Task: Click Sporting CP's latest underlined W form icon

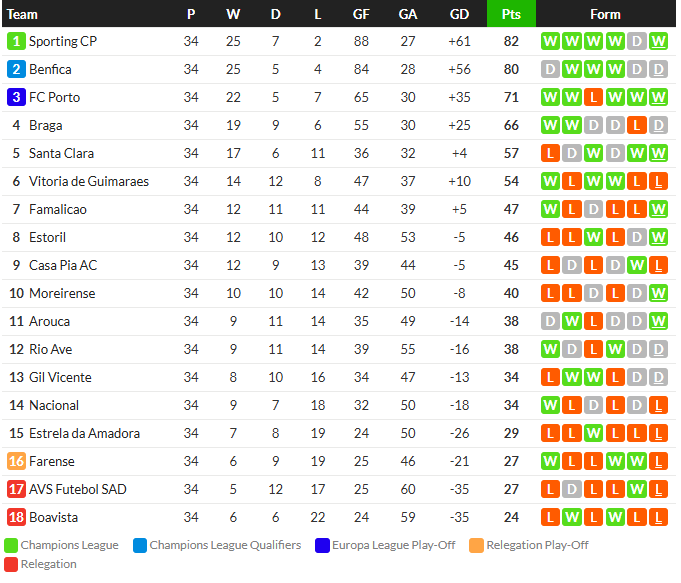Action: click(x=658, y=41)
